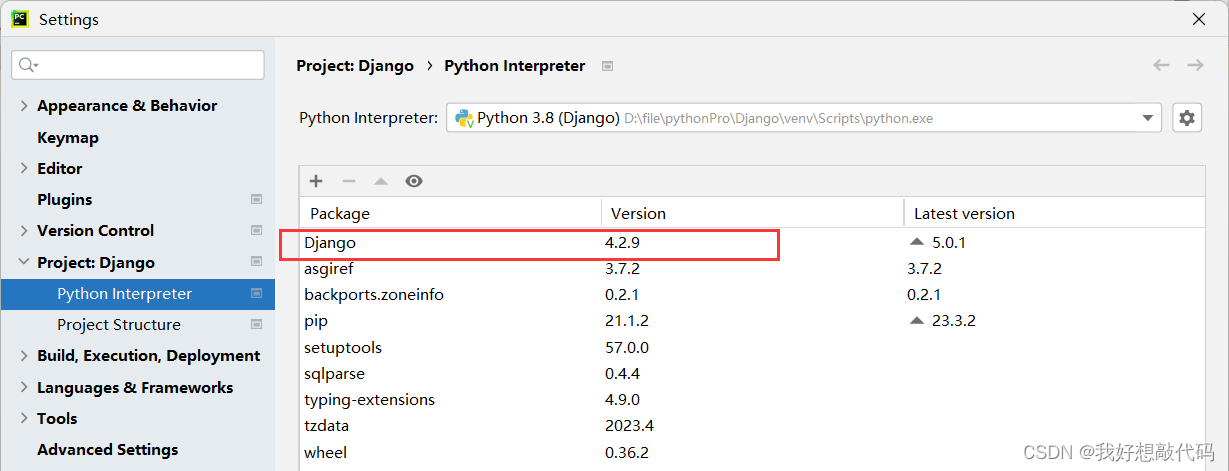Close the Settings window
This screenshot has height=471, width=1229.
point(1199,19)
